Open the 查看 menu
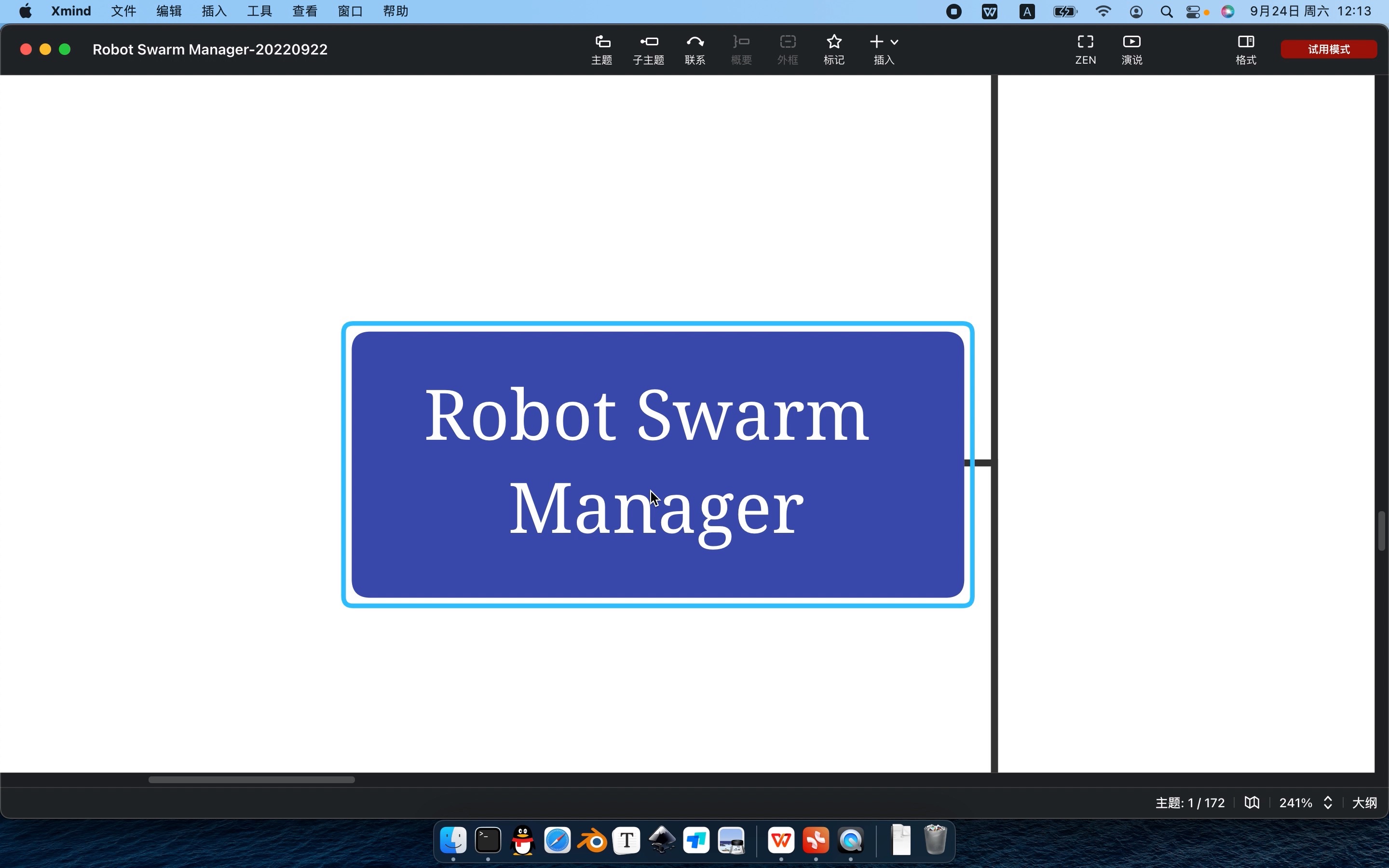Viewport: 1389px width, 868px height. coord(305,12)
